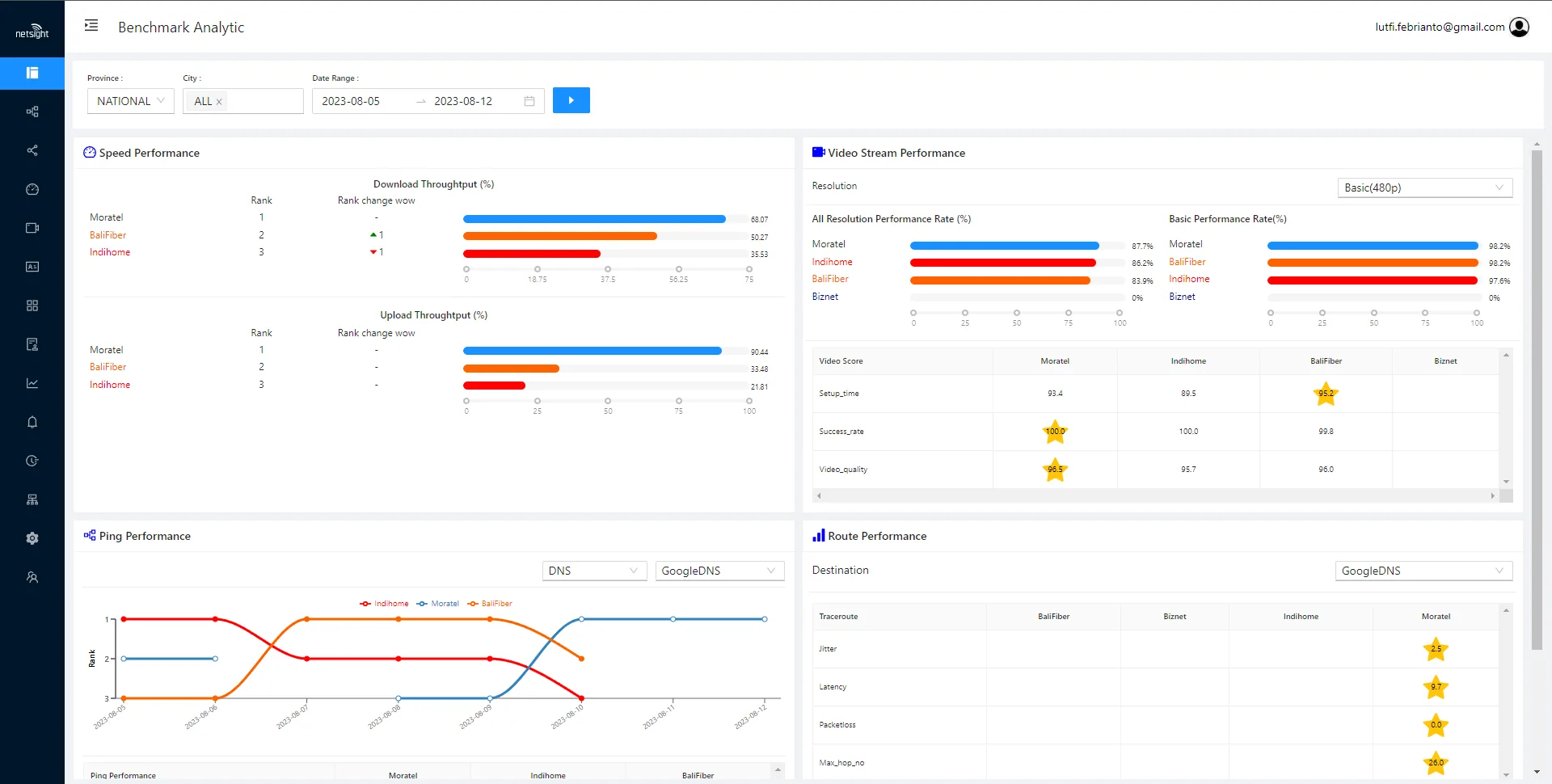Open the GoogleDNS dropdown in Ping Performance
The height and width of the screenshot is (784, 1552).
(719, 571)
